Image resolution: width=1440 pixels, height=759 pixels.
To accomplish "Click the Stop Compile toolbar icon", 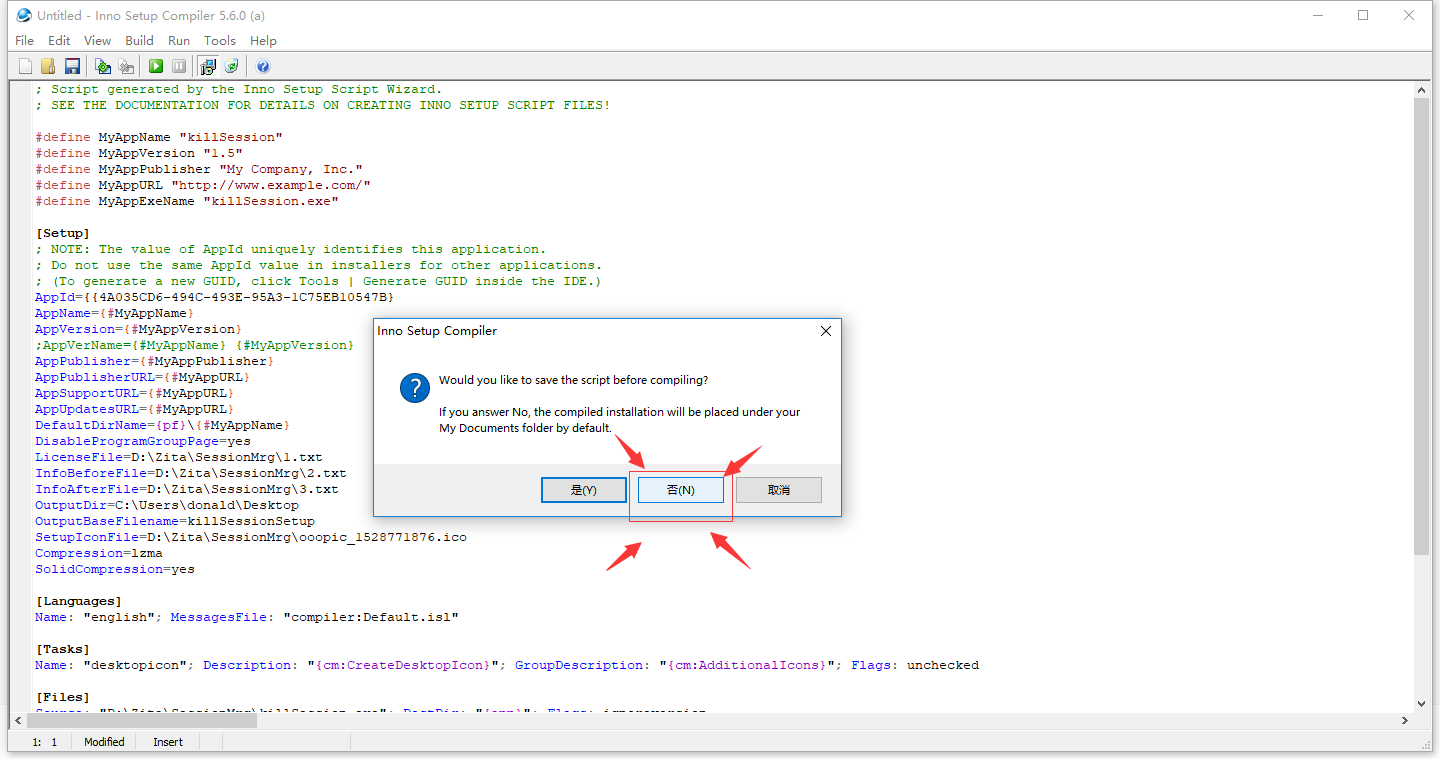I will click(126, 66).
